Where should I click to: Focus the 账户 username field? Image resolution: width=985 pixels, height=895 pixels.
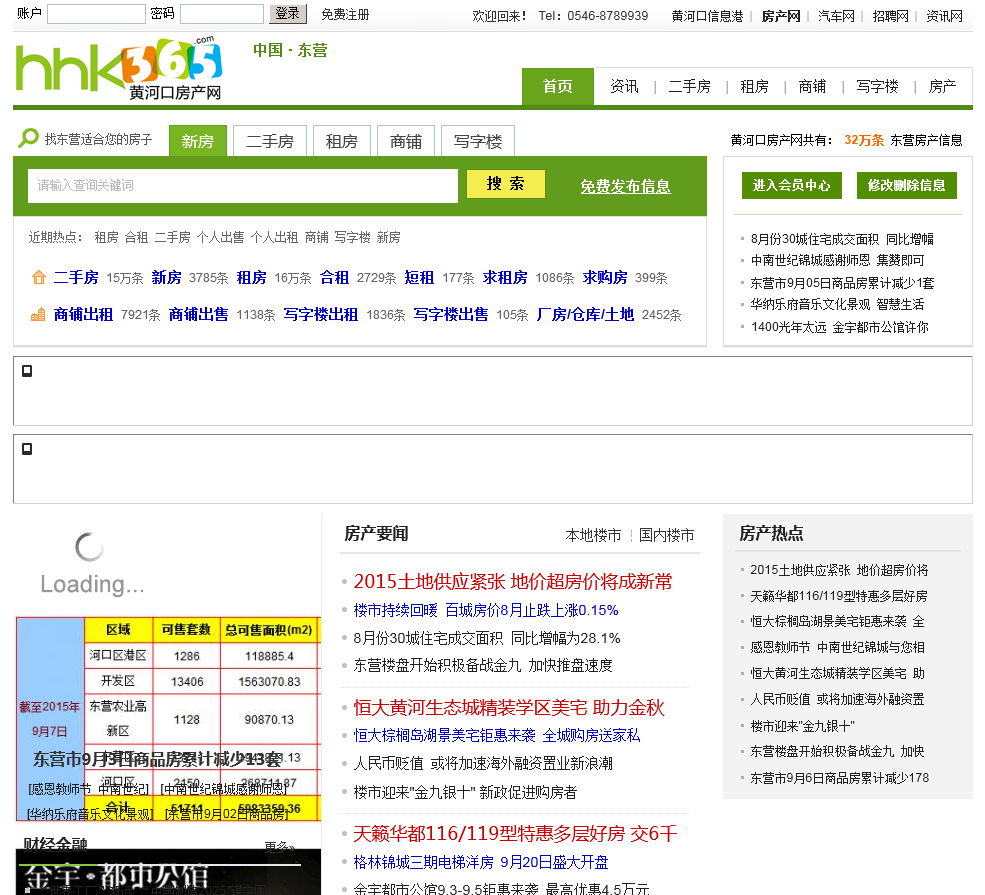click(x=96, y=14)
